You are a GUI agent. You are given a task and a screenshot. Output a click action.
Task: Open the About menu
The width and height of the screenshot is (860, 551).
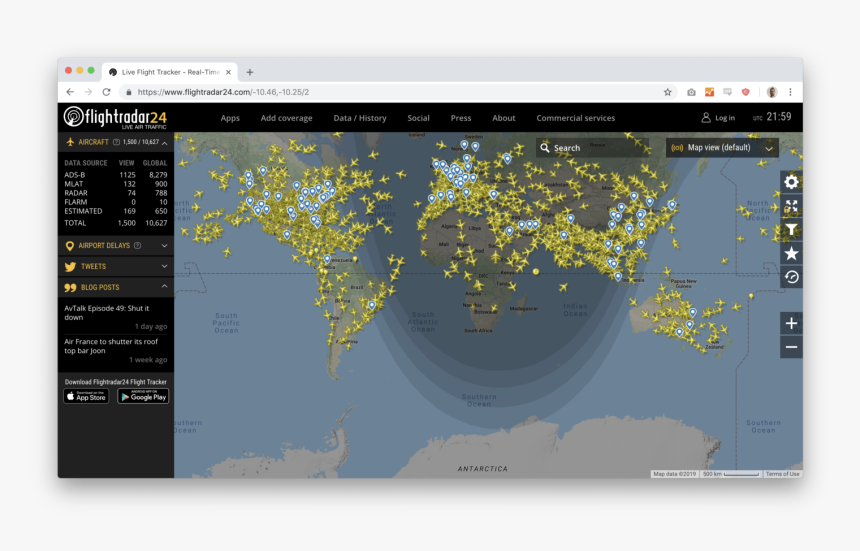coord(503,118)
